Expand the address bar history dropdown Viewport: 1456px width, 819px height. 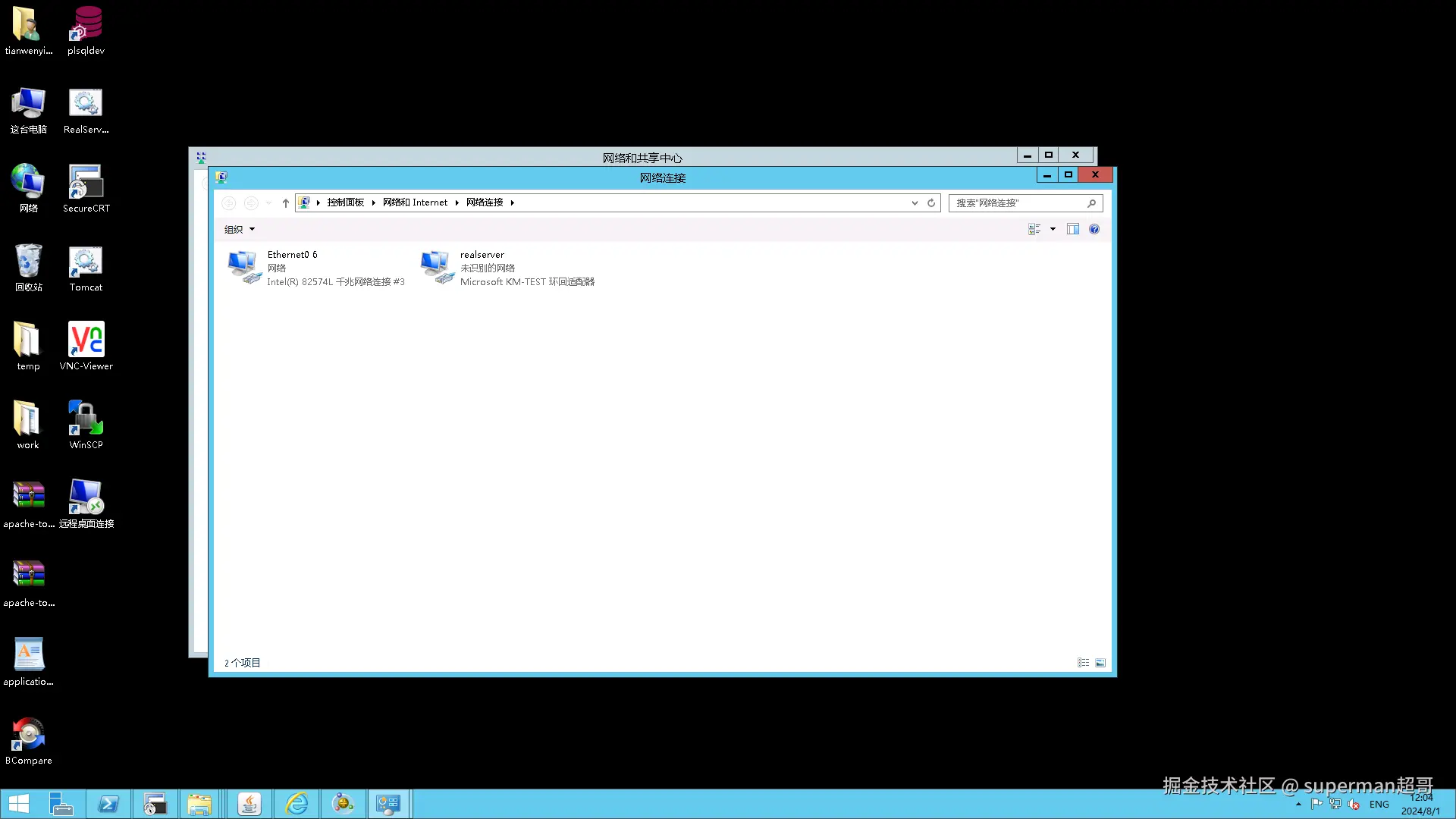coord(915,203)
